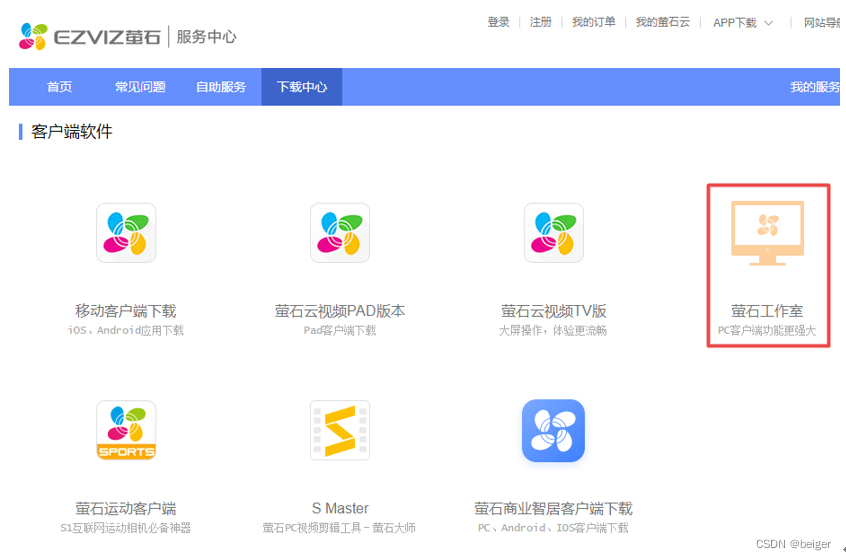Click the S Master title text
The width and height of the screenshot is (846, 560).
(340, 508)
